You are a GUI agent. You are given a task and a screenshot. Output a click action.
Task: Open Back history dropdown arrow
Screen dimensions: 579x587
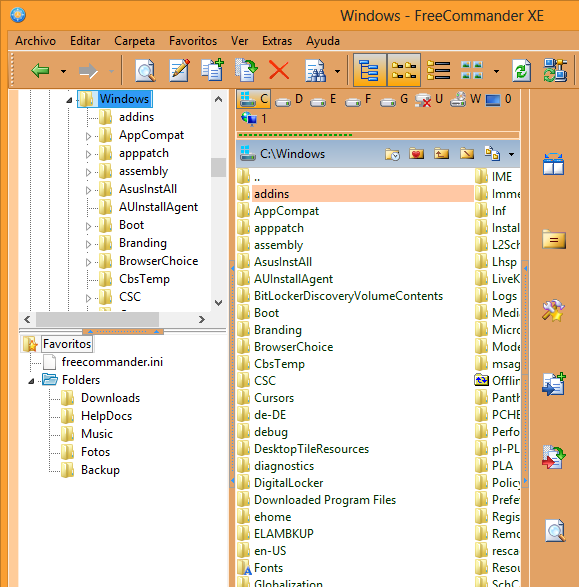pyautogui.click(x=63, y=71)
